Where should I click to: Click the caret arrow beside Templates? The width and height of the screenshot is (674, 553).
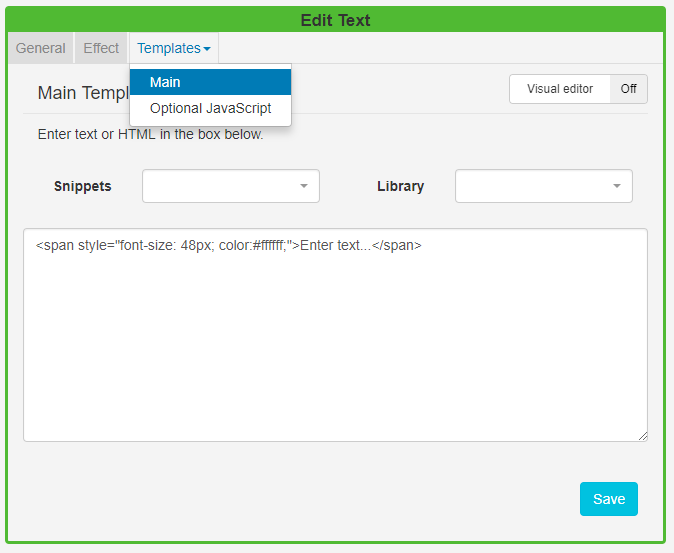(207, 49)
